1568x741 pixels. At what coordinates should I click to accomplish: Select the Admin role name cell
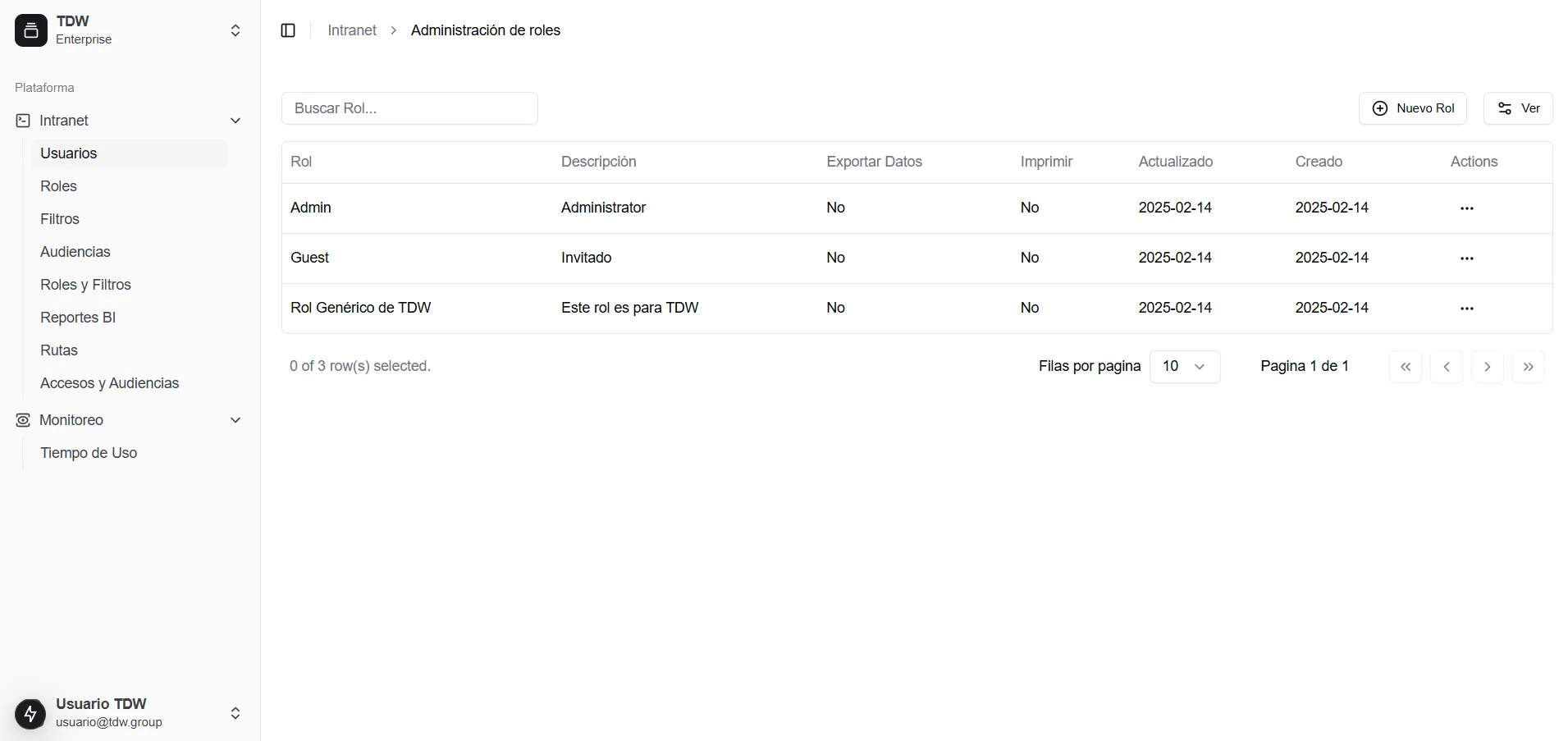click(311, 208)
